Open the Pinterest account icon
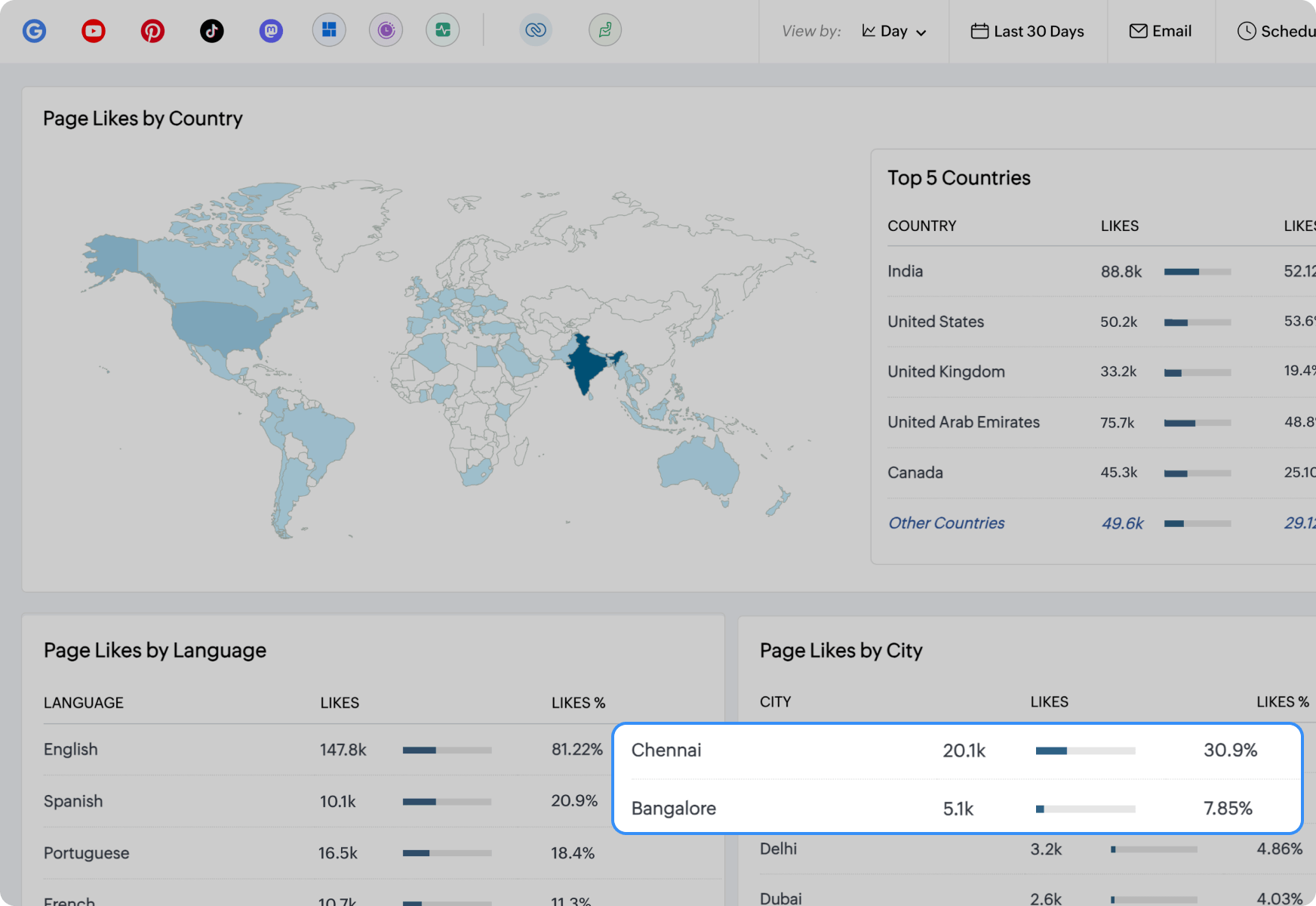This screenshot has width=1316, height=906. 152,30
